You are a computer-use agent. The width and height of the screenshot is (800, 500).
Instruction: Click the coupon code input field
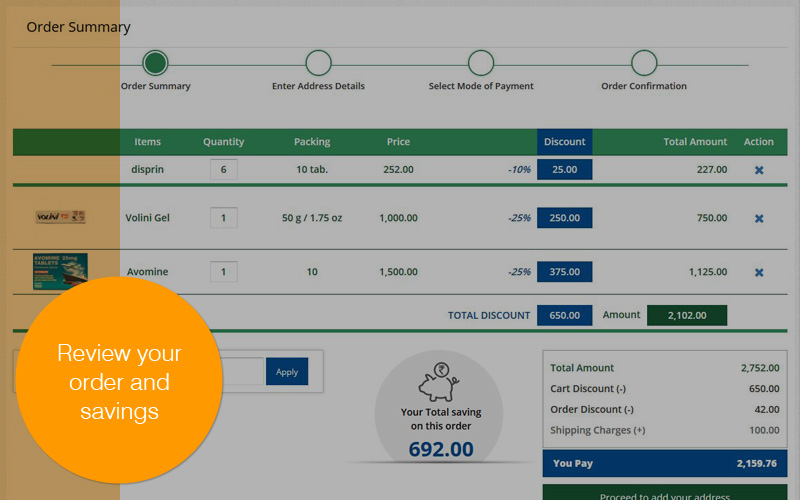[240, 372]
